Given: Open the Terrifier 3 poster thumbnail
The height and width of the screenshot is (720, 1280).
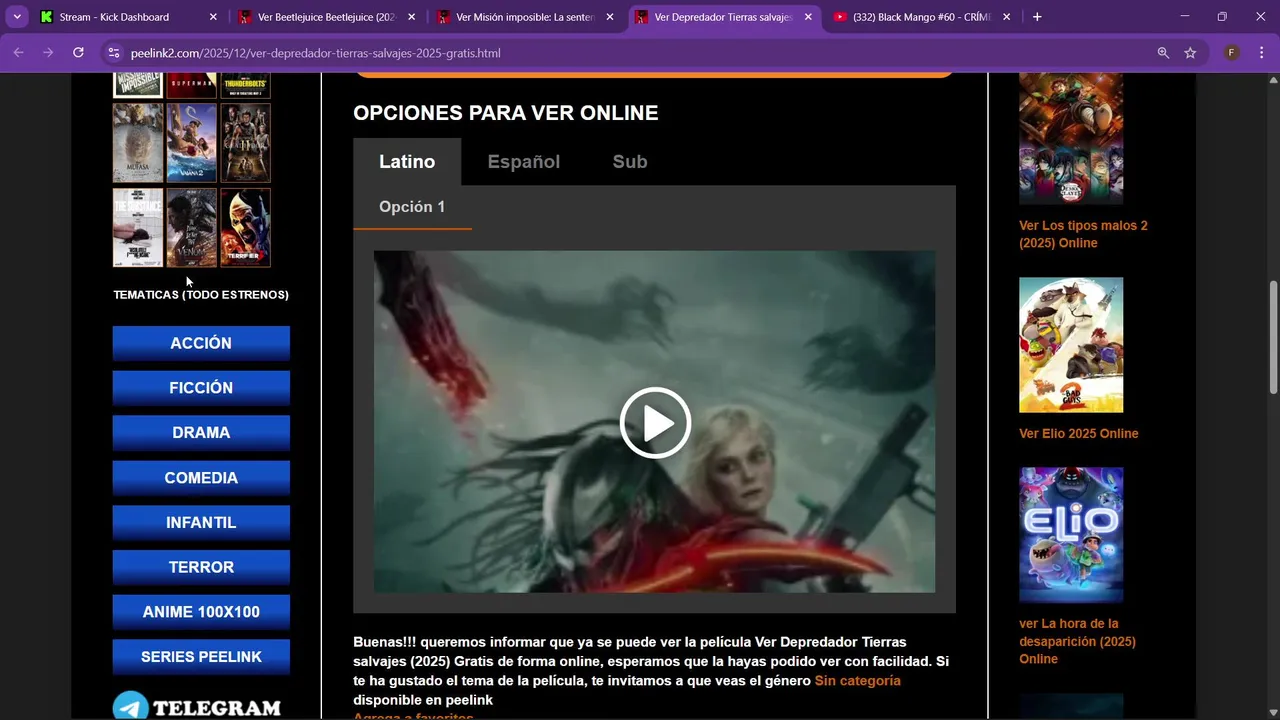Looking at the screenshot, I should (x=246, y=228).
